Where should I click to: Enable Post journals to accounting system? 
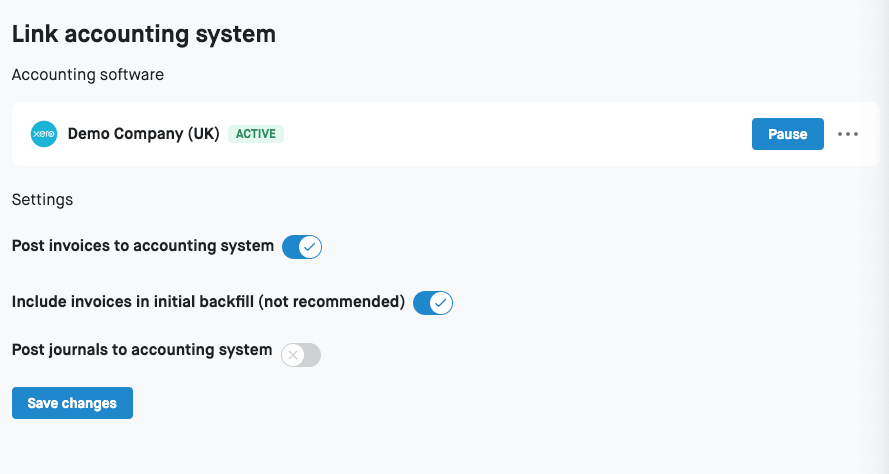tap(301, 355)
